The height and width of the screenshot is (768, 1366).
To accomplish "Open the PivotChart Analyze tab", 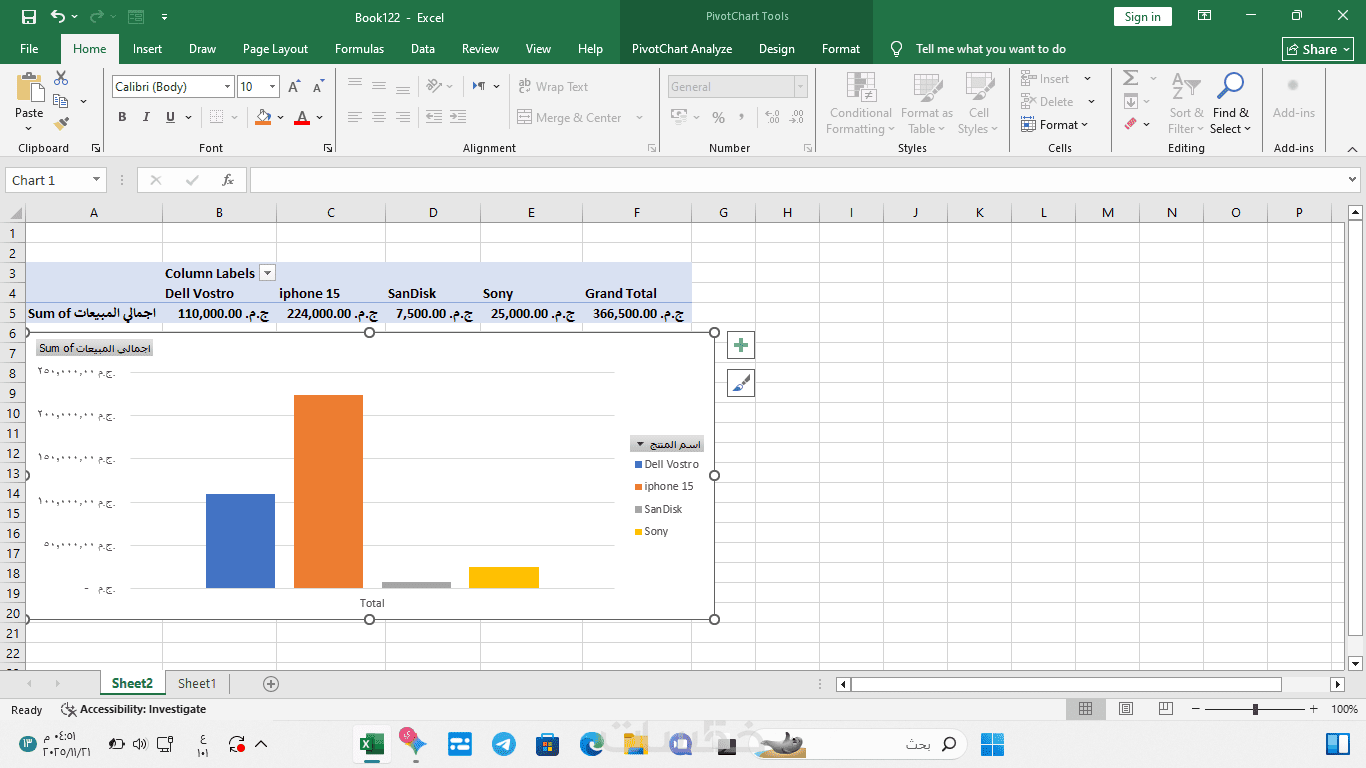I will click(x=682, y=49).
